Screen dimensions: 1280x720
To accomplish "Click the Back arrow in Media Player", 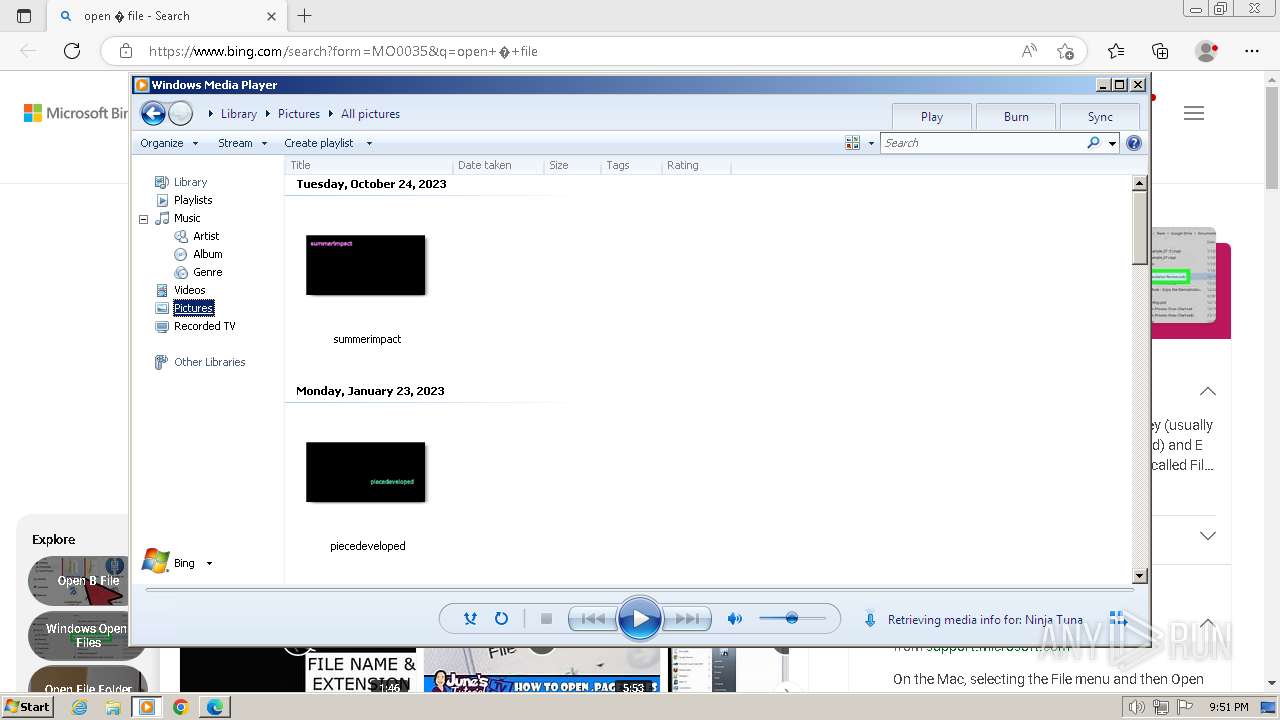I will coord(153,113).
